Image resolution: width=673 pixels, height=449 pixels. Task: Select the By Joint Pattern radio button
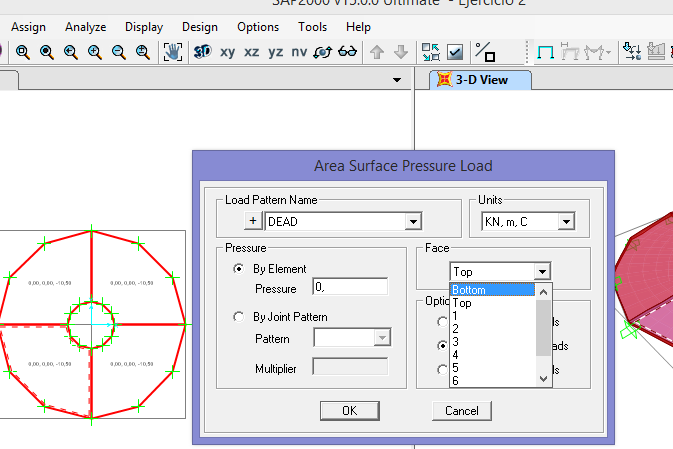click(238, 317)
